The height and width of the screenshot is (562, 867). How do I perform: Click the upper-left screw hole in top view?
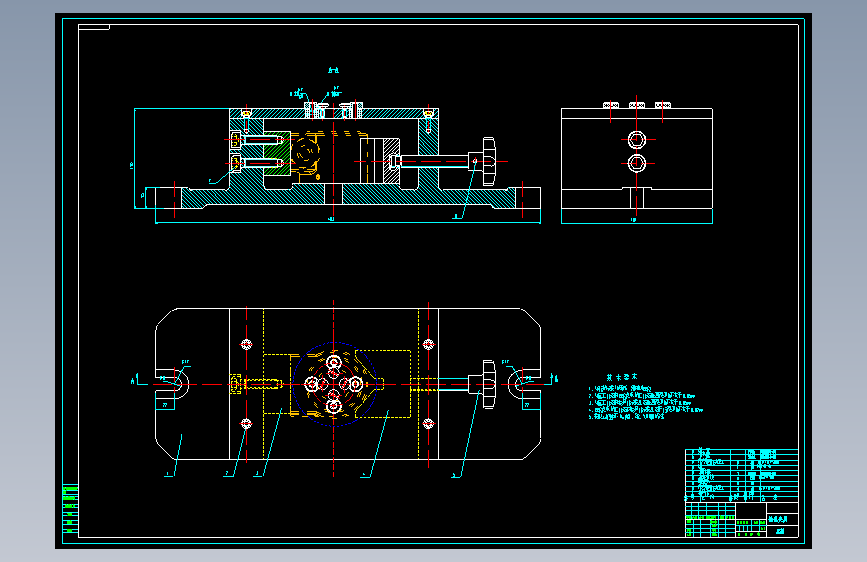pyautogui.click(x=247, y=344)
